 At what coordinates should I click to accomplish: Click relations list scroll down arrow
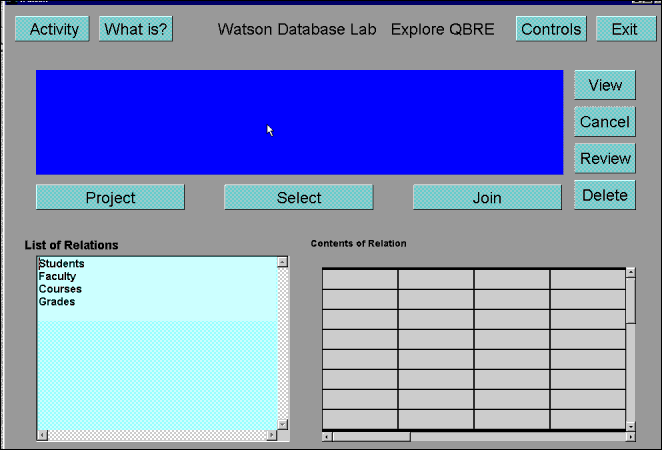pos(282,424)
